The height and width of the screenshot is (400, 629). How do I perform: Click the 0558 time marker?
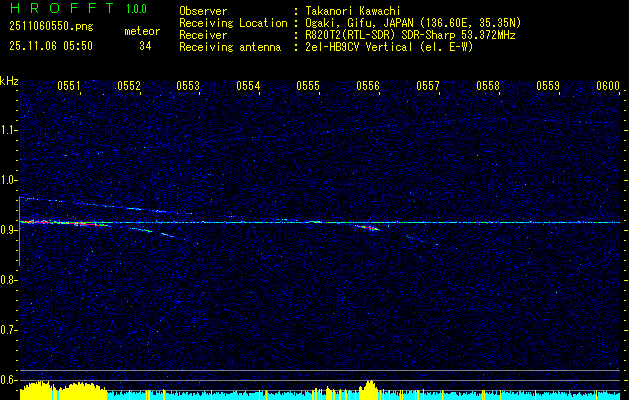click(488, 86)
